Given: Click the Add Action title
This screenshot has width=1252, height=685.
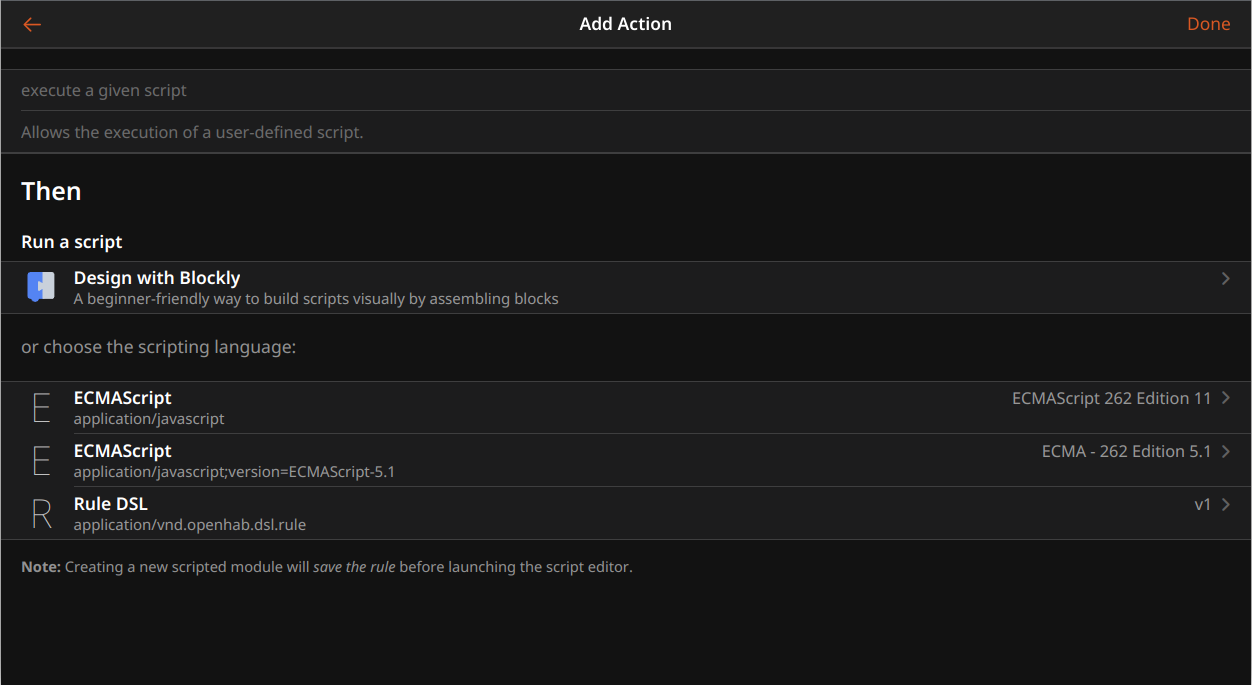Looking at the screenshot, I should point(626,24).
